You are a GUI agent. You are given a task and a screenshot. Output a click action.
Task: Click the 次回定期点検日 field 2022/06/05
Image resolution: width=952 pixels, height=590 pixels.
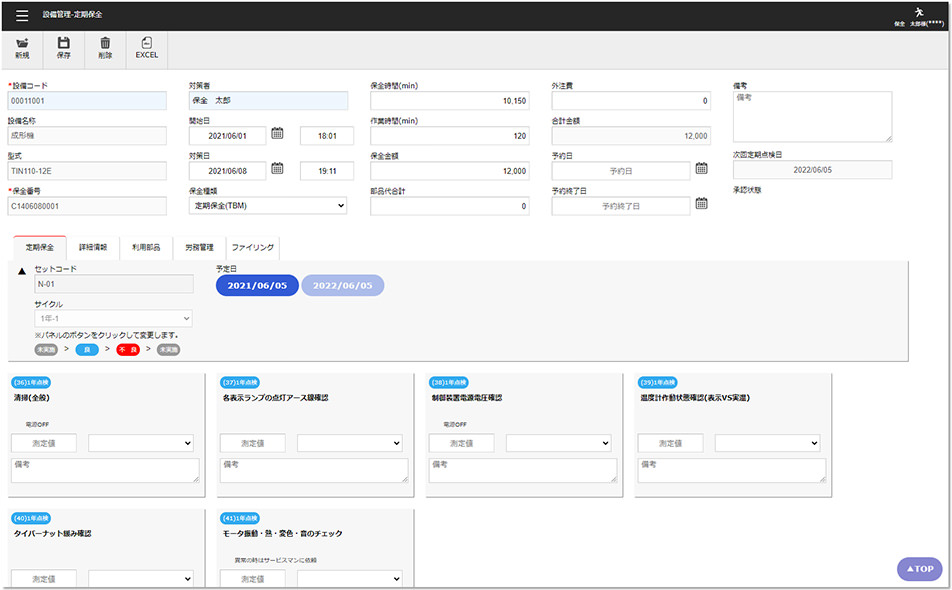pyautogui.click(x=812, y=170)
